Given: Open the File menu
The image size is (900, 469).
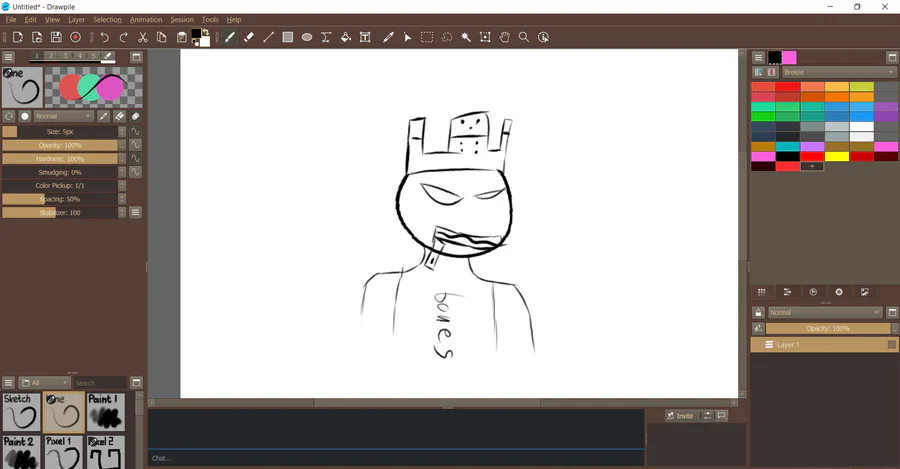Looking at the screenshot, I should click(x=11, y=20).
